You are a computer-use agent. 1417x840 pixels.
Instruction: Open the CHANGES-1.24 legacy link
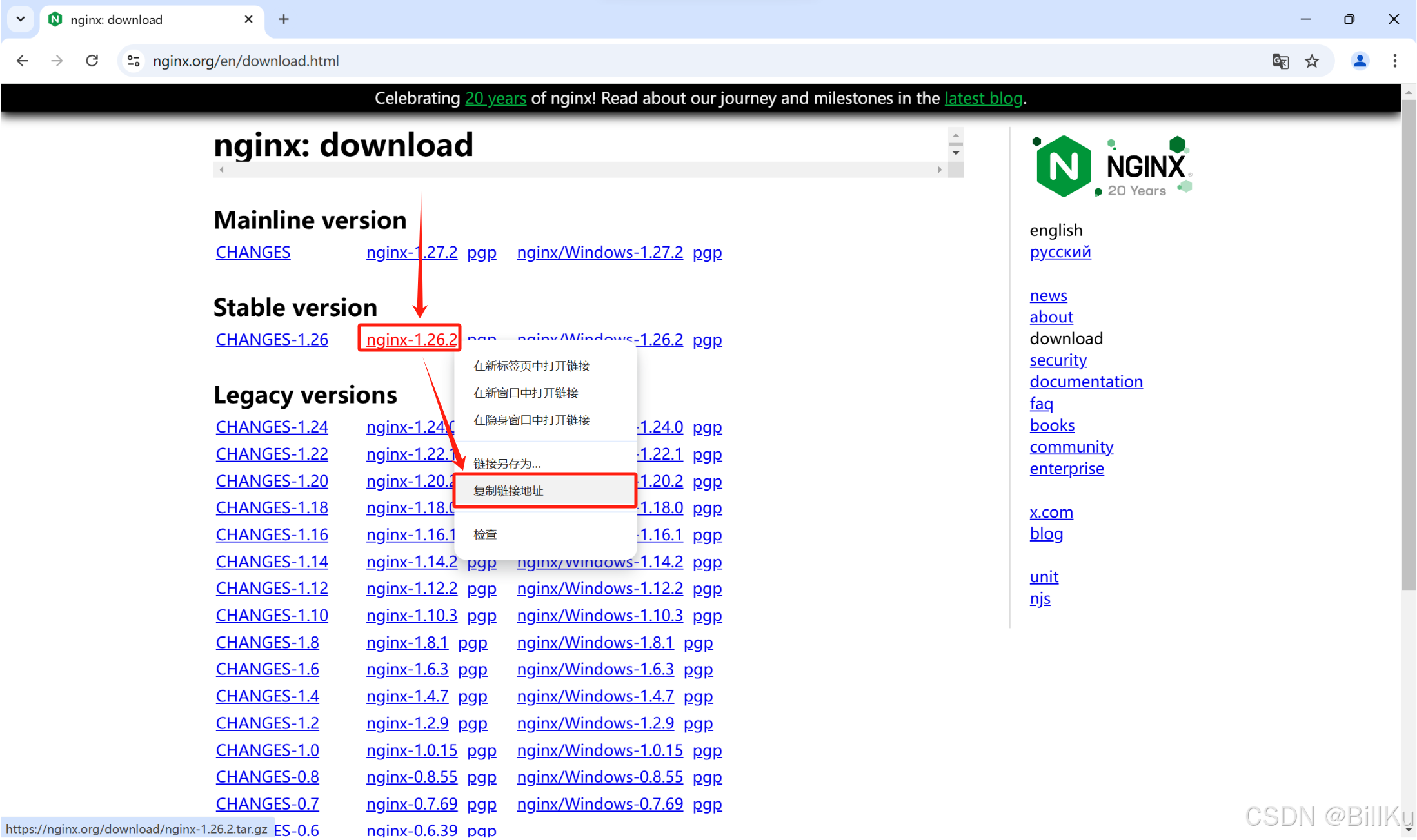pos(272,427)
